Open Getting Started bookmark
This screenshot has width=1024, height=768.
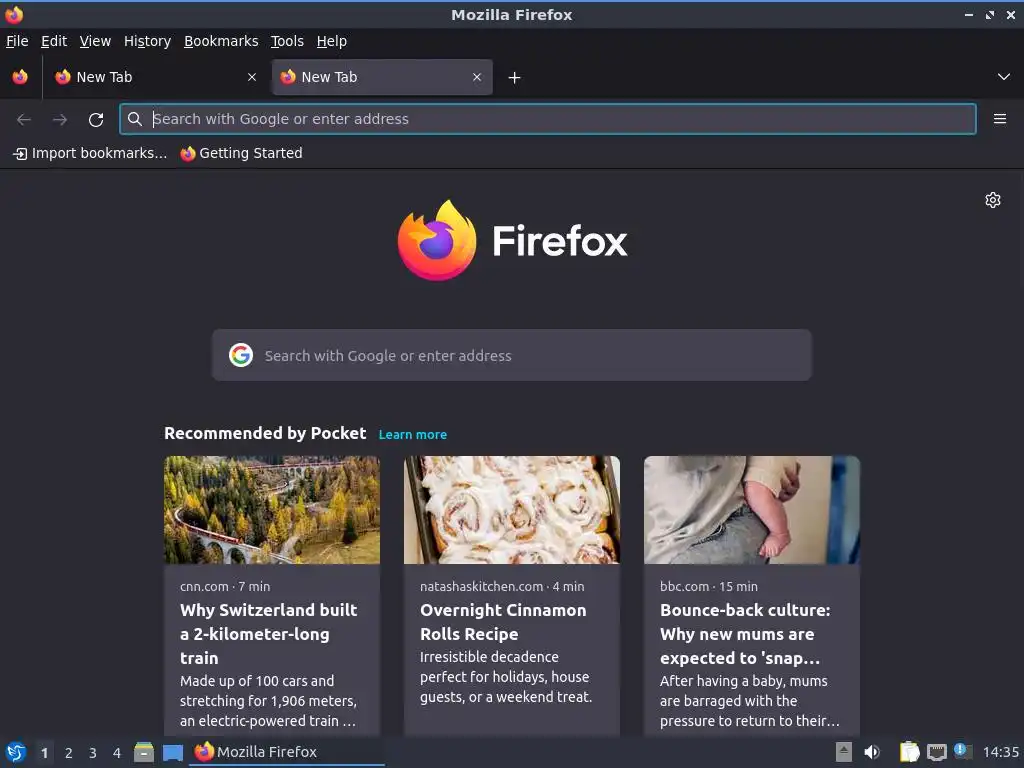(241, 153)
